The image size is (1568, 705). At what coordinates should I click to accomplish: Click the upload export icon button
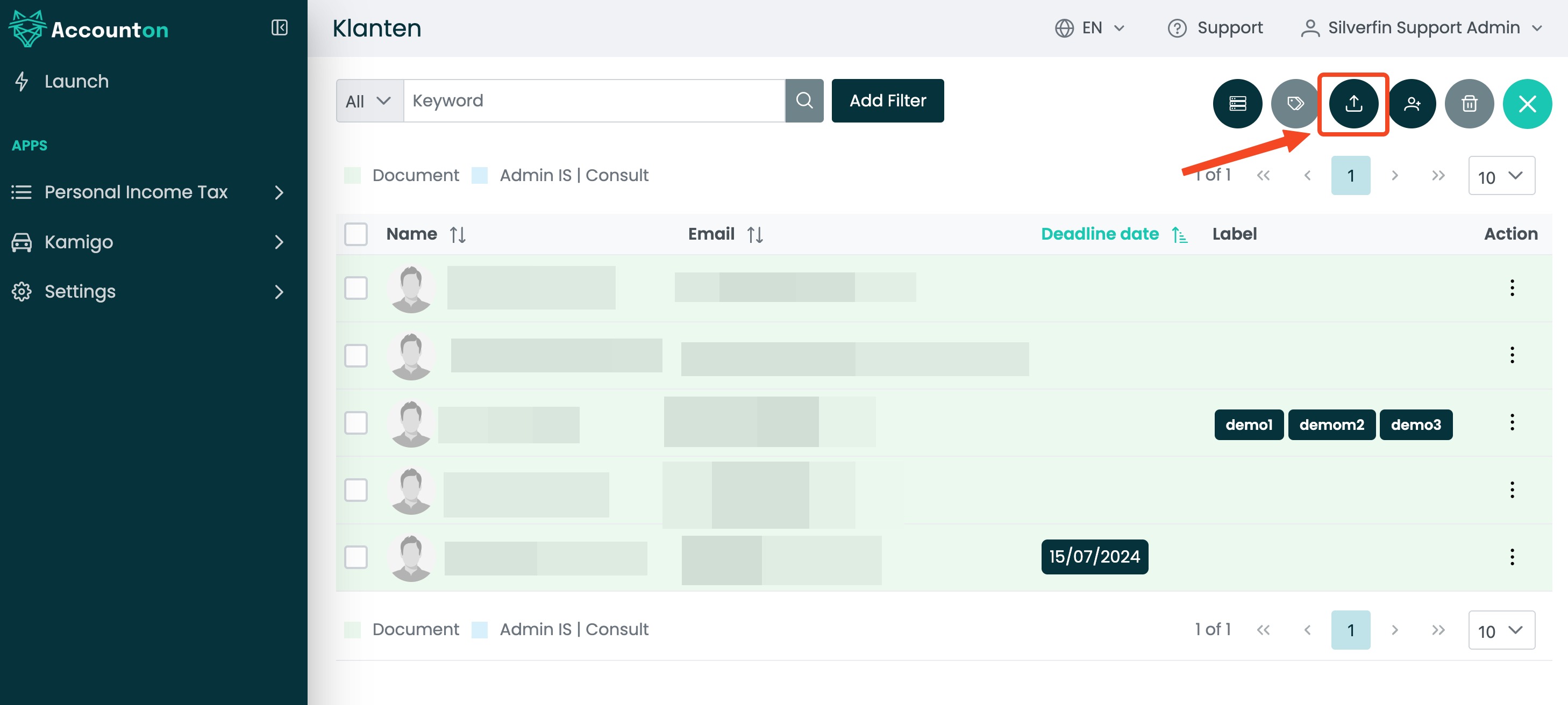click(1353, 104)
